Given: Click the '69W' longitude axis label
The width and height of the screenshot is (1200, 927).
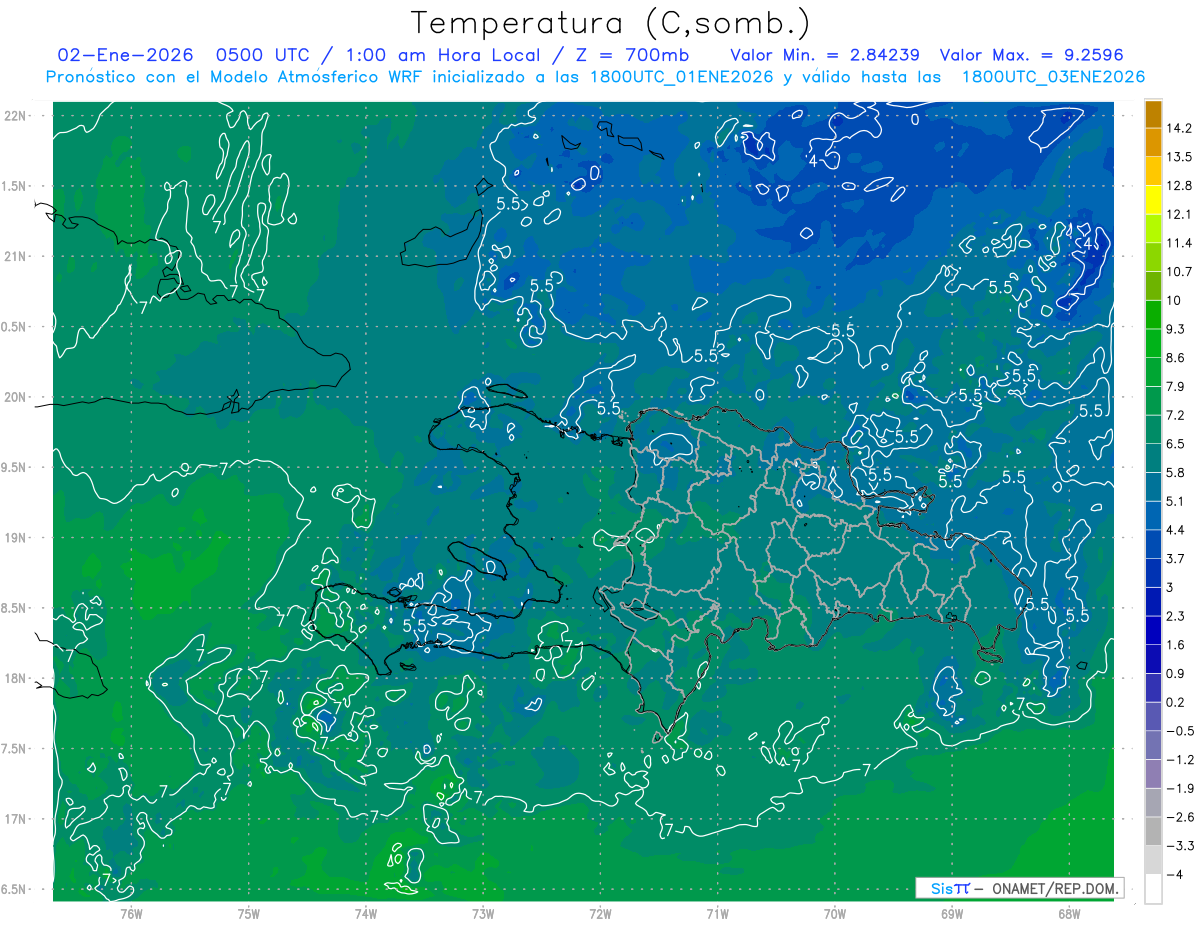Looking at the screenshot, I should [952, 914].
